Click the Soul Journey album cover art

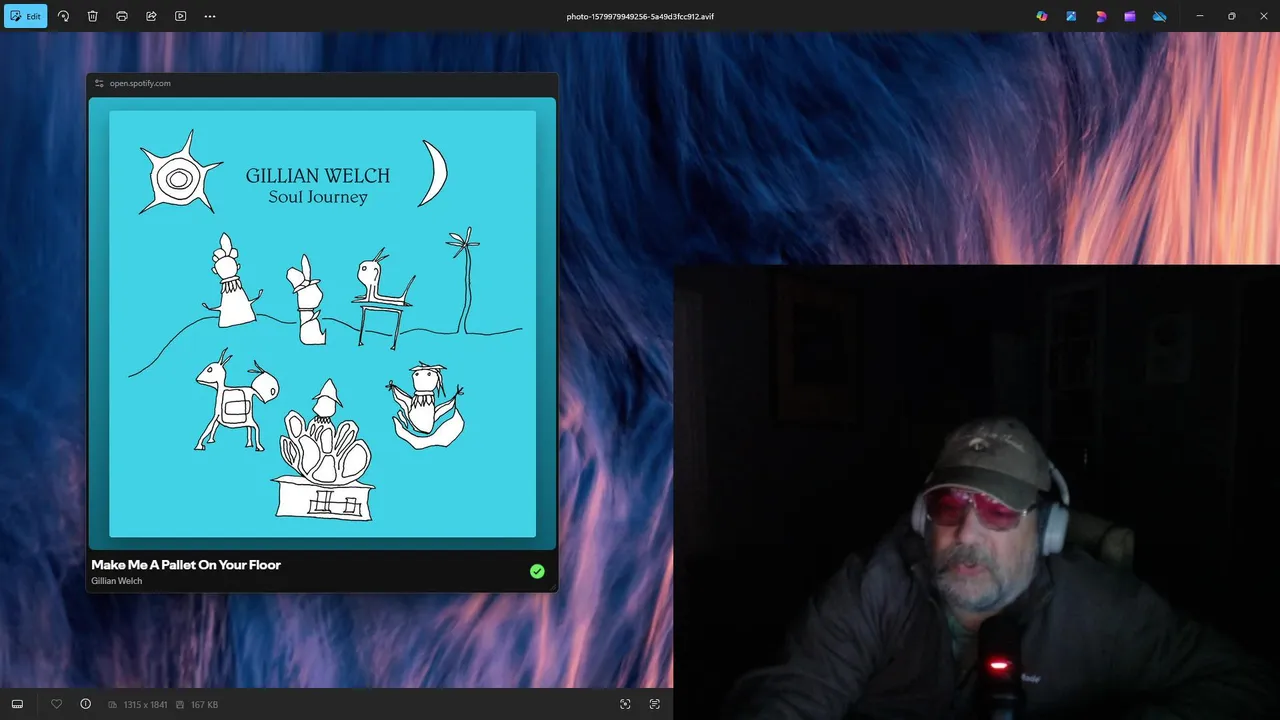click(322, 323)
